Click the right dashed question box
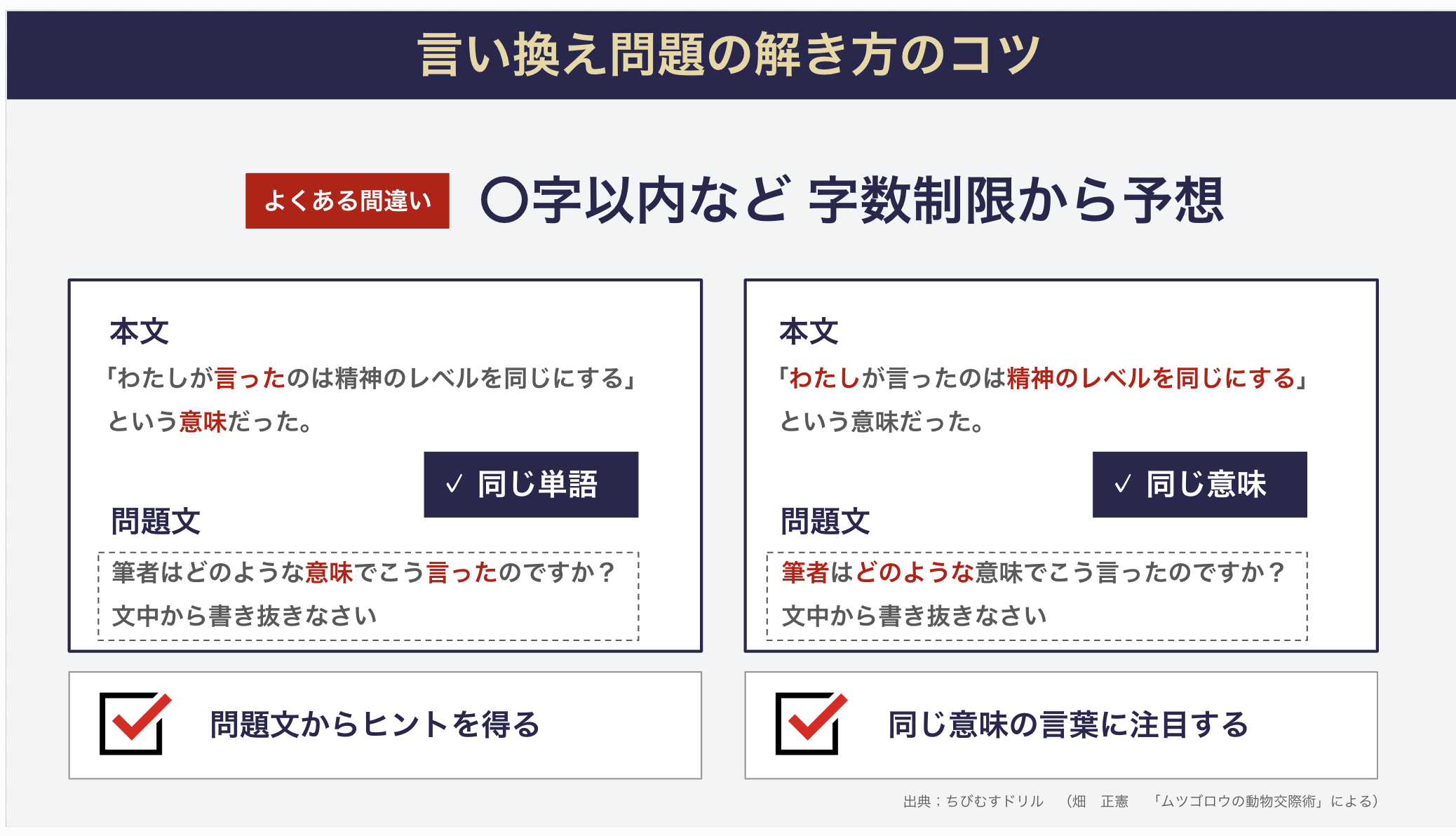1456x836 pixels. [x=1037, y=596]
